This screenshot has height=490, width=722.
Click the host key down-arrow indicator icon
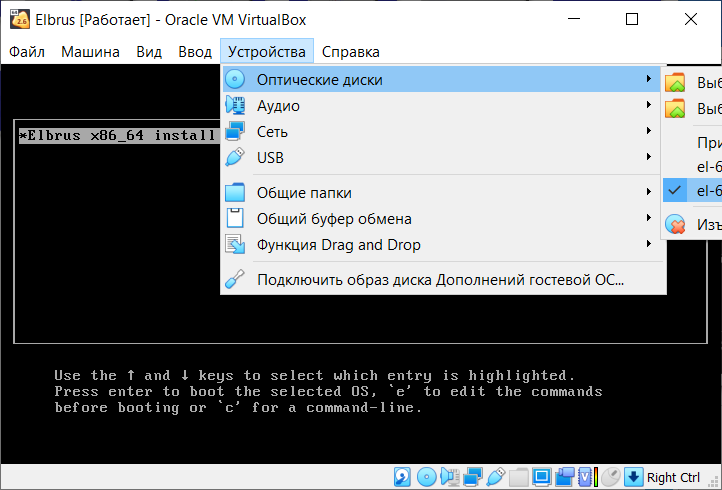coord(634,477)
